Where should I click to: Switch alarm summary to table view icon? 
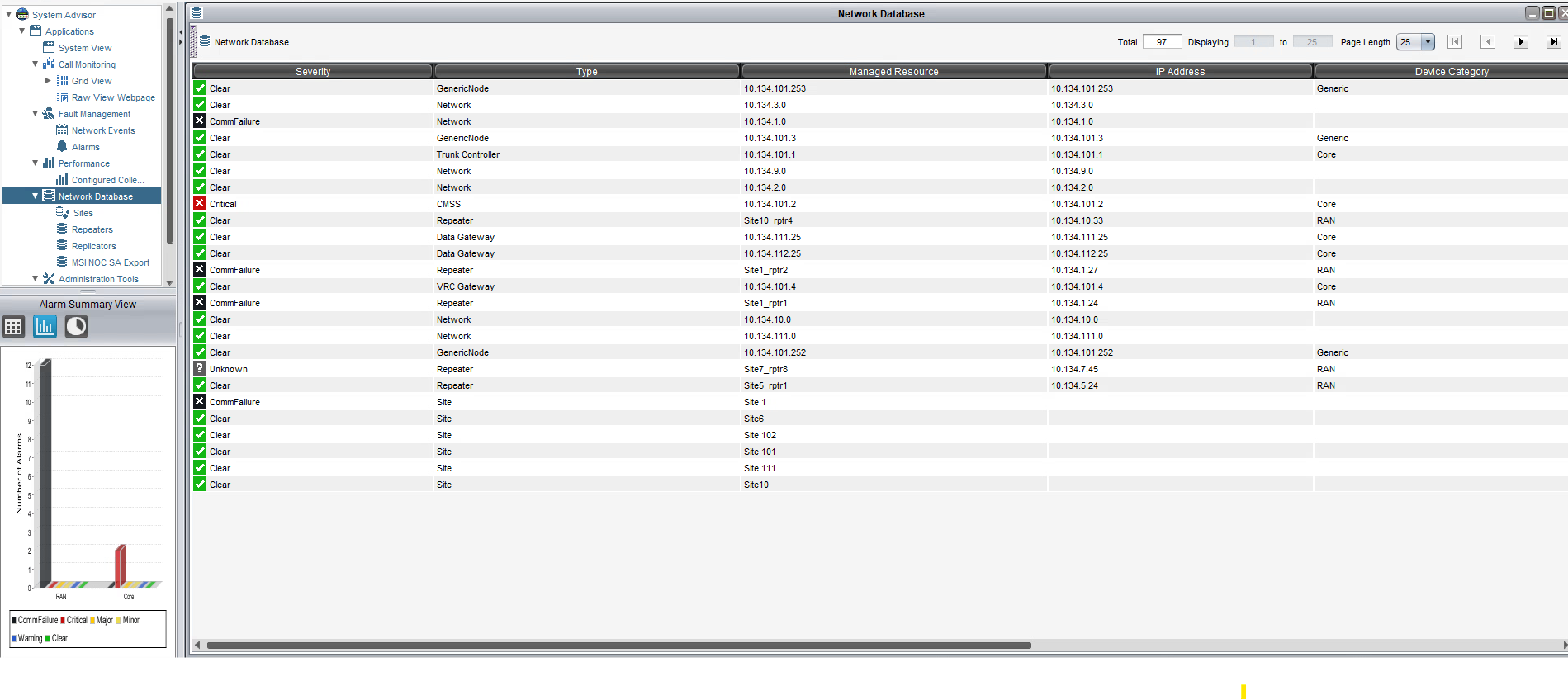tap(13, 327)
